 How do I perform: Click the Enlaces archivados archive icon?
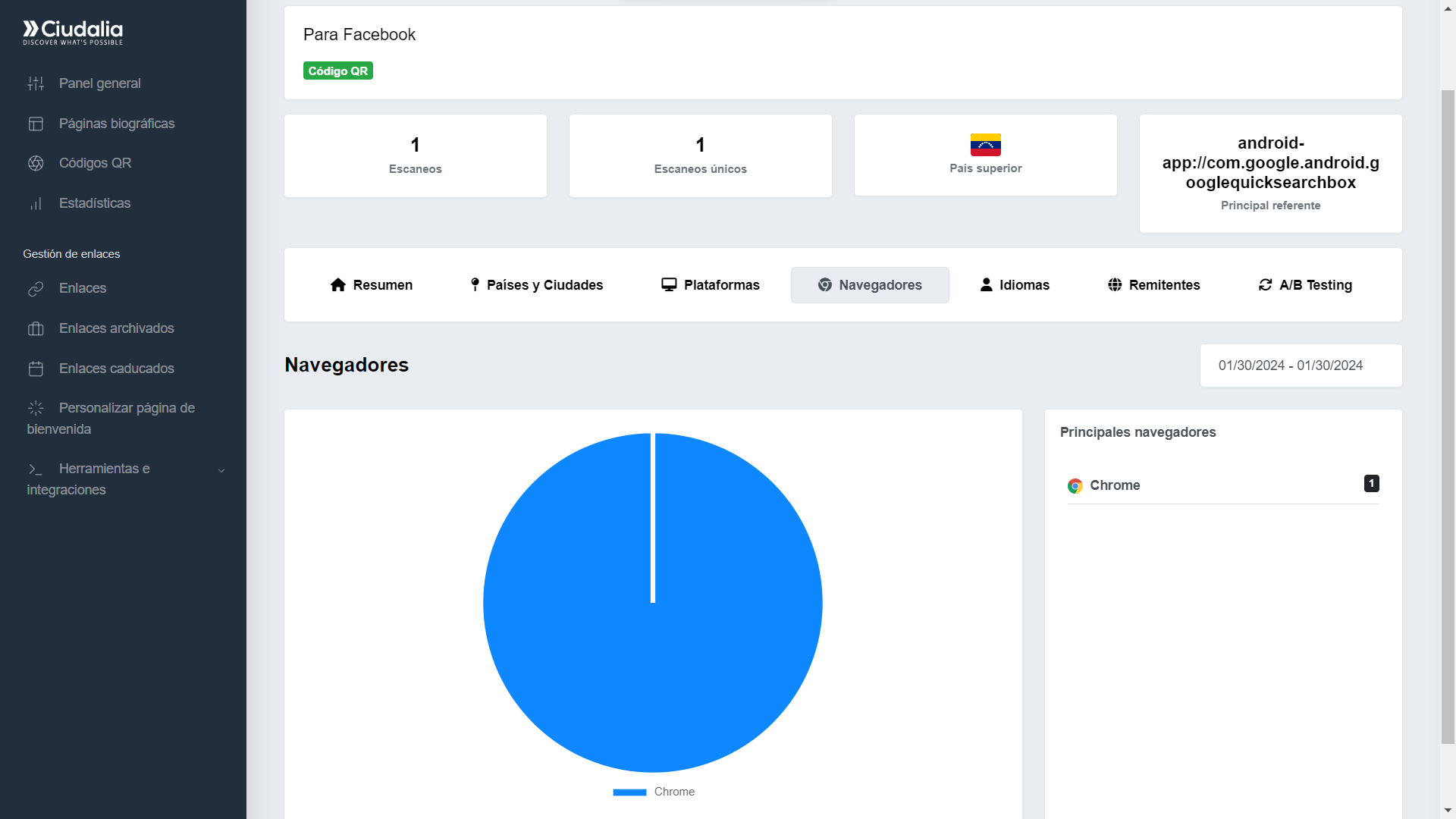pyautogui.click(x=36, y=328)
